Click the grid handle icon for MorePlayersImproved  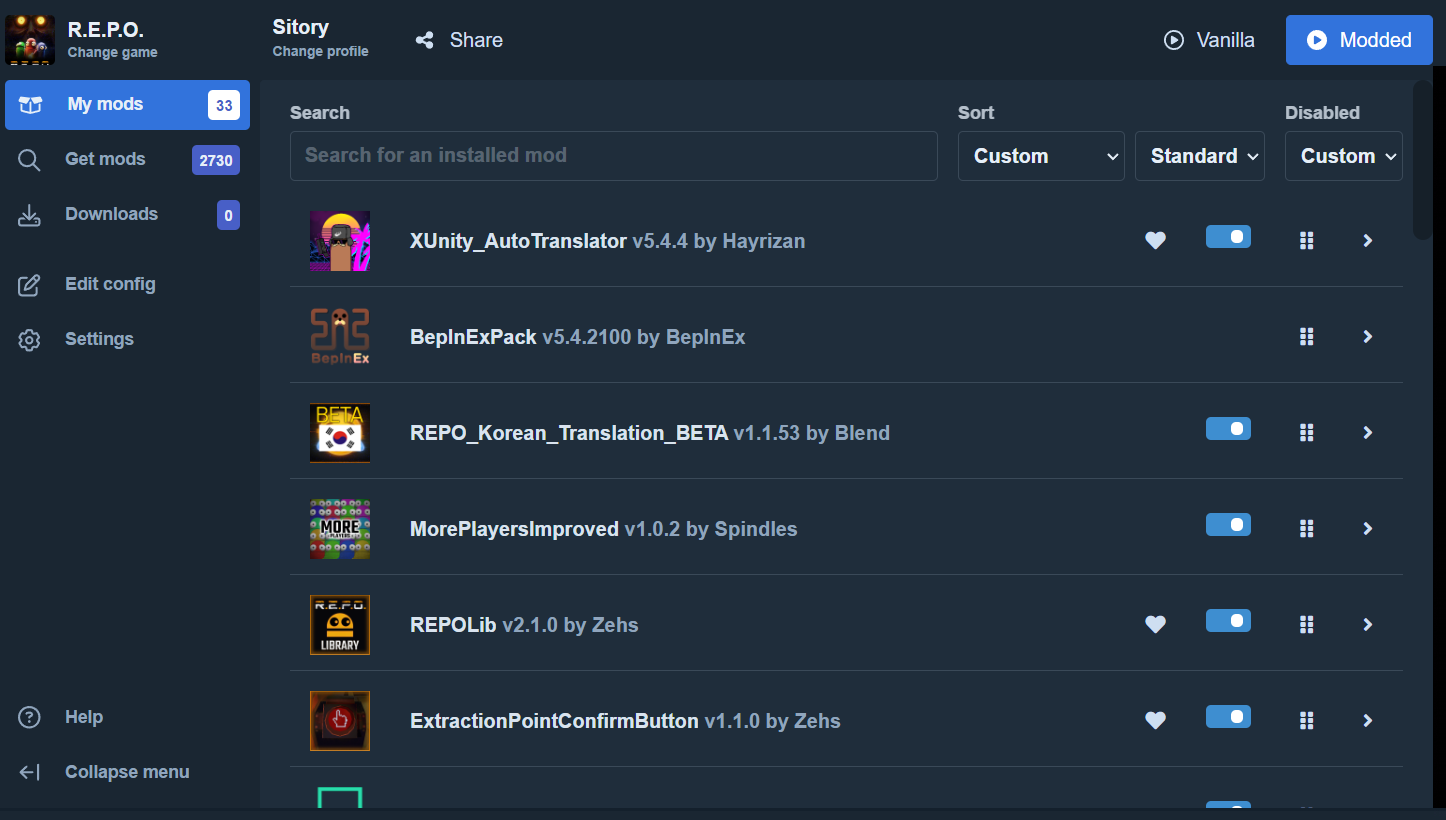click(1306, 528)
